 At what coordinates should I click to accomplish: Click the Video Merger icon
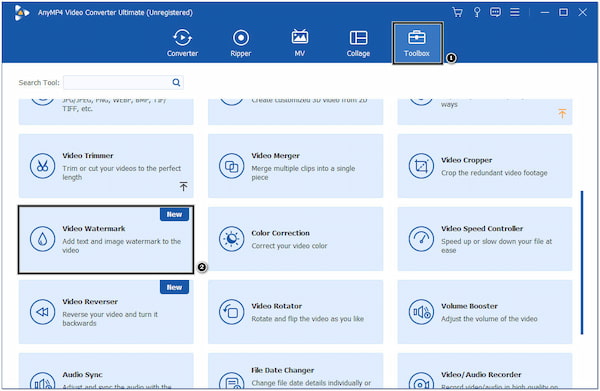[232, 166]
